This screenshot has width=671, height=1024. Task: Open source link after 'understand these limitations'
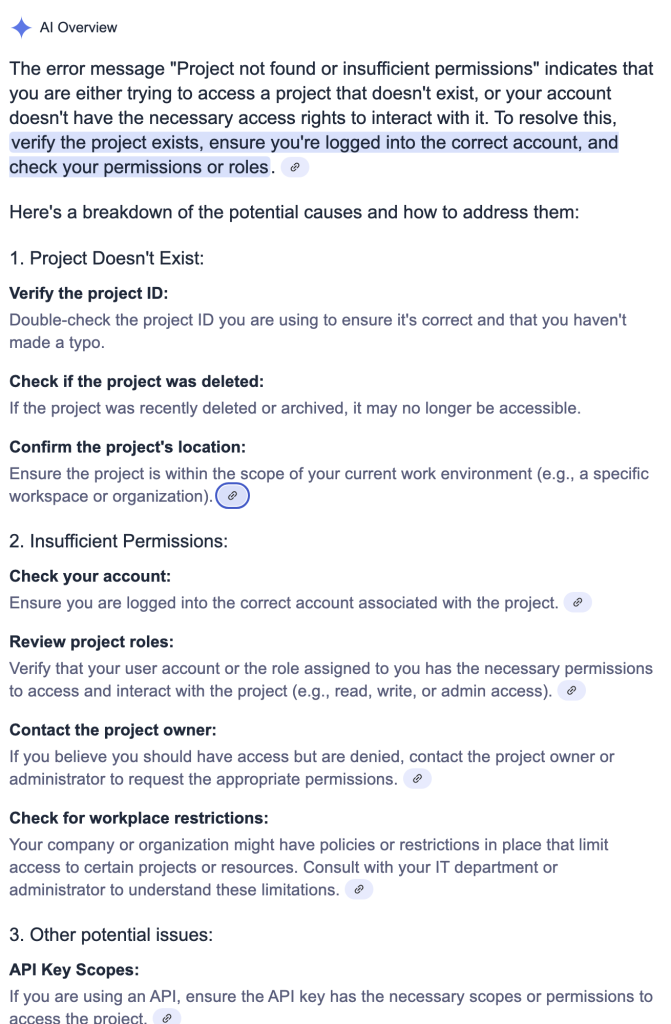click(x=359, y=889)
